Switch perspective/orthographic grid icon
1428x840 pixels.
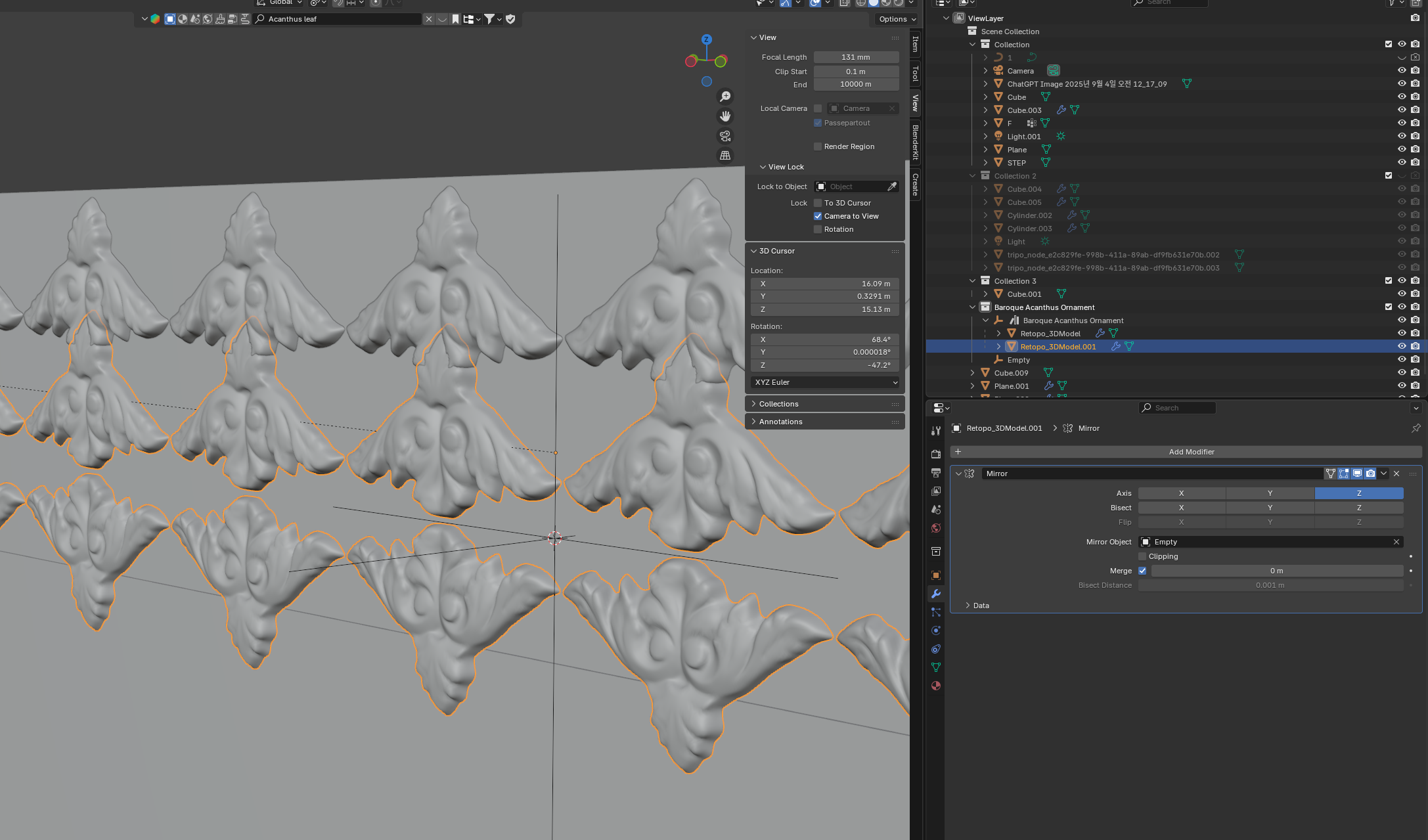tap(725, 156)
